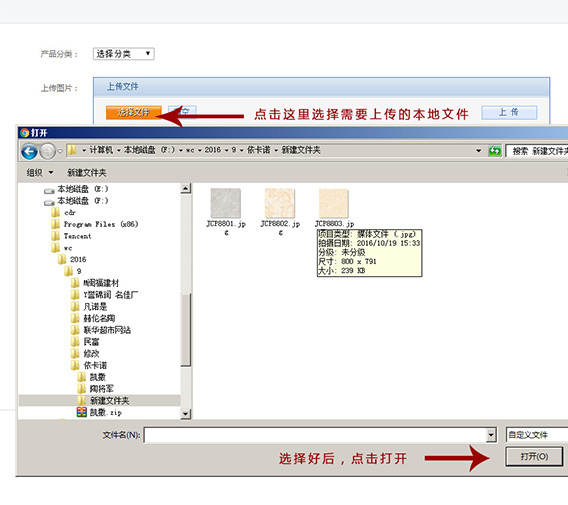Click the orange 选择文件 button

tap(134, 112)
